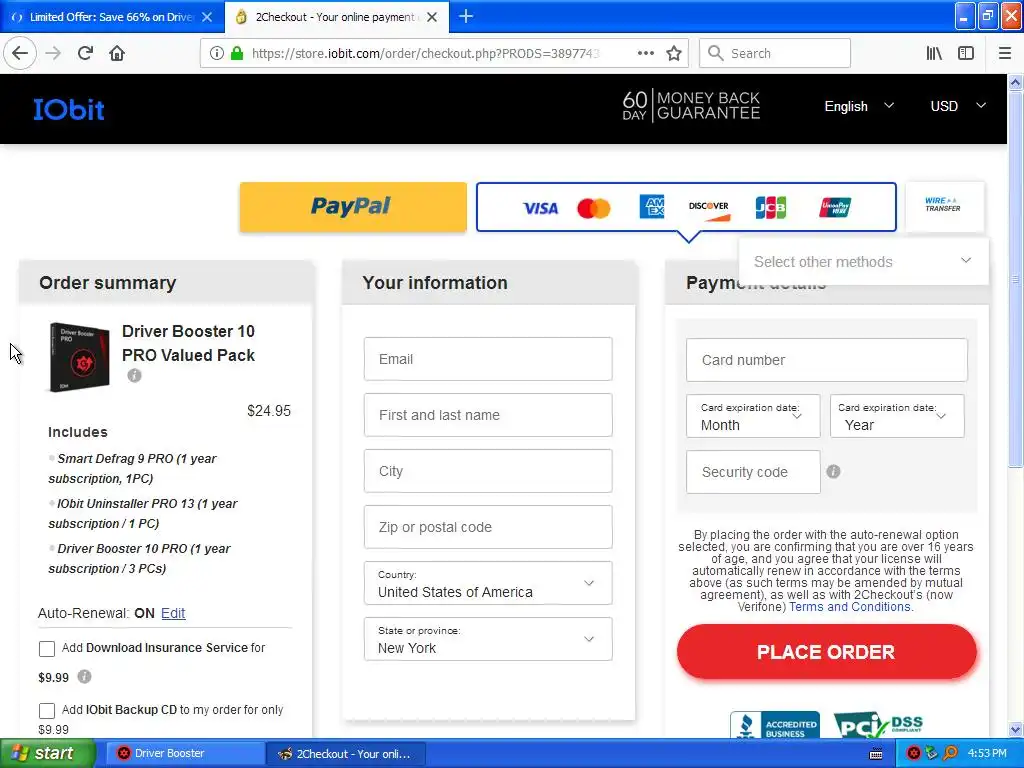
Task: Click the PCI DSS compliance badge
Action: coord(879,724)
